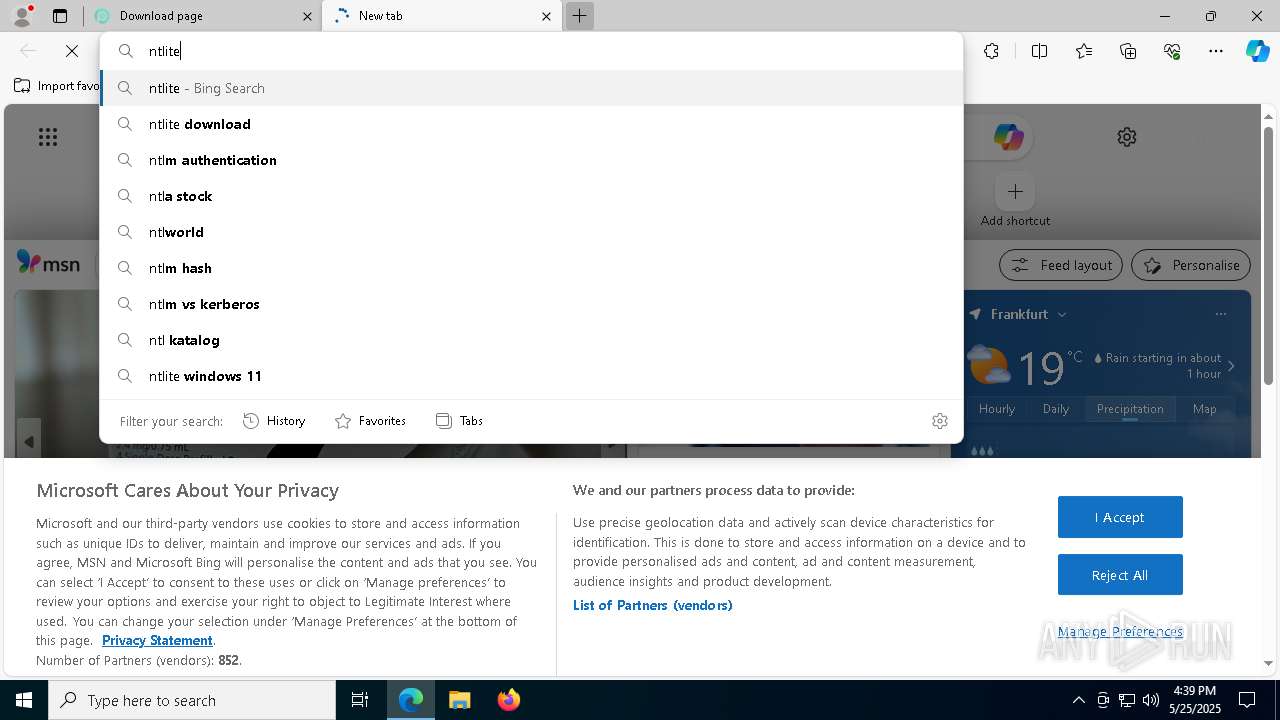Click the volume icon in system tray
Viewport: 1280px width, 720px height.
(x=1151, y=700)
